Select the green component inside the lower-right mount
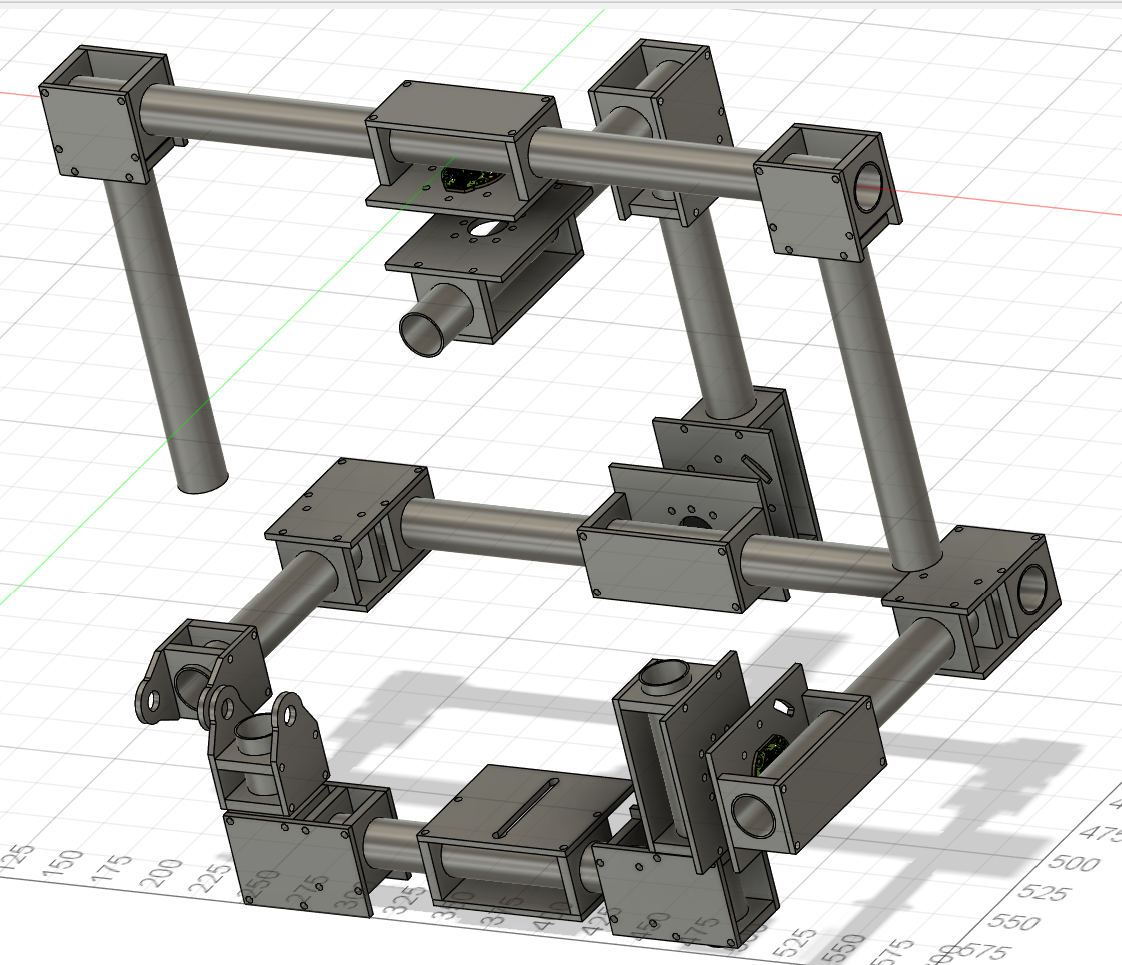The height and width of the screenshot is (965, 1122). point(771,753)
